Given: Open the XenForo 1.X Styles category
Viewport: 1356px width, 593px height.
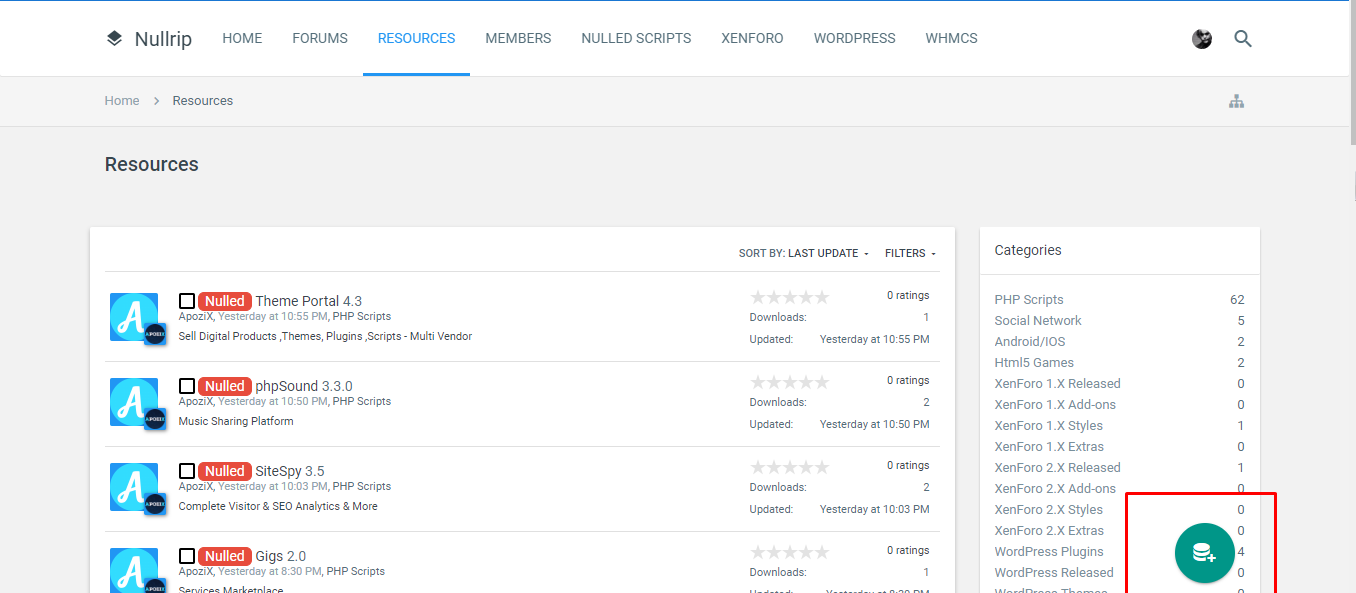Looking at the screenshot, I should [1049, 426].
